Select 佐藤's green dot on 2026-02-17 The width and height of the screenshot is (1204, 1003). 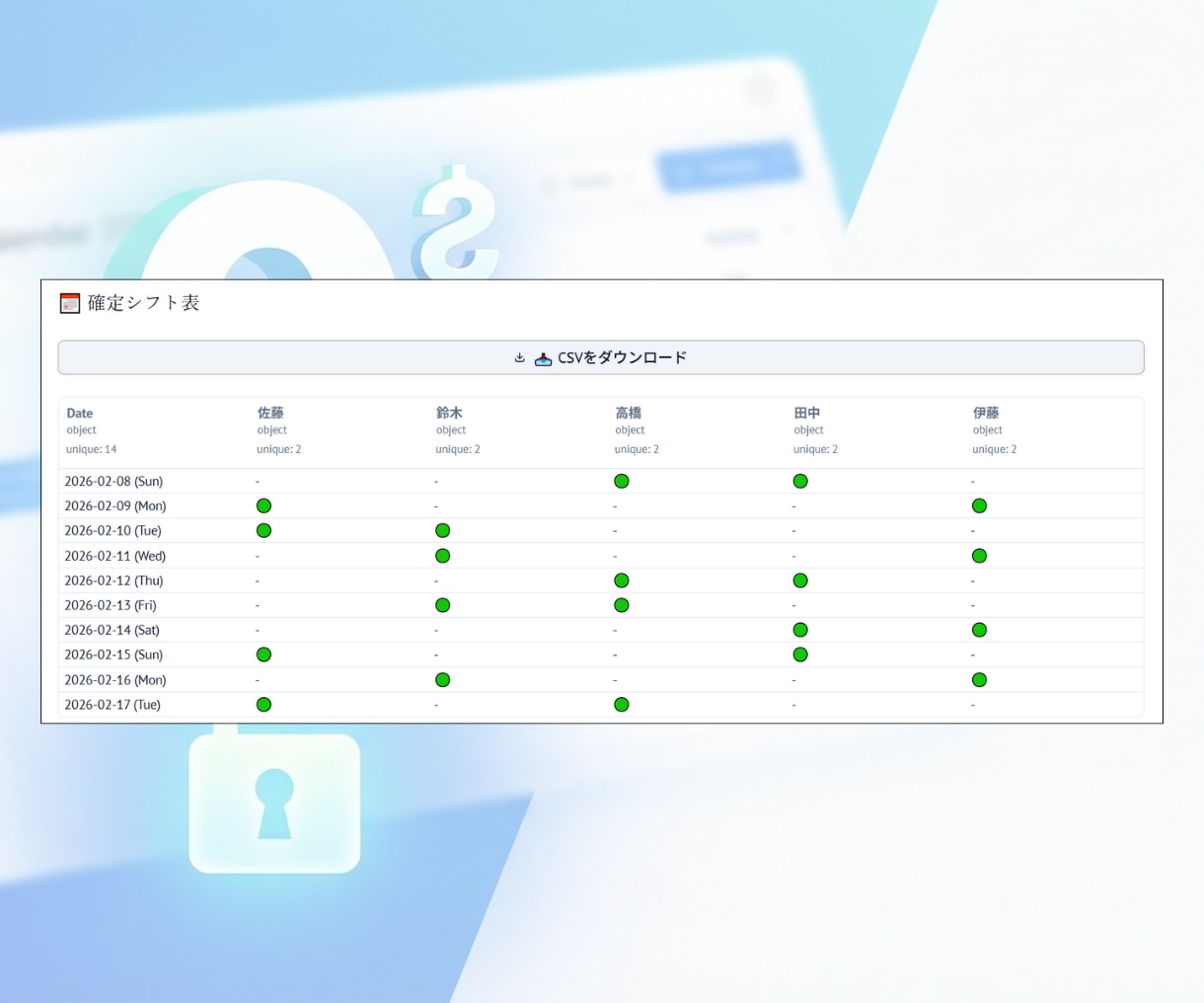pos(263,705)
